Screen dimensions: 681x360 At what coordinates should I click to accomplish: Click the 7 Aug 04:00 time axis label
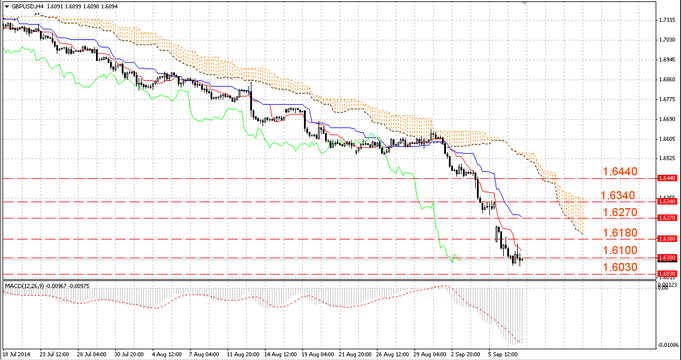(x=204, y=353)
